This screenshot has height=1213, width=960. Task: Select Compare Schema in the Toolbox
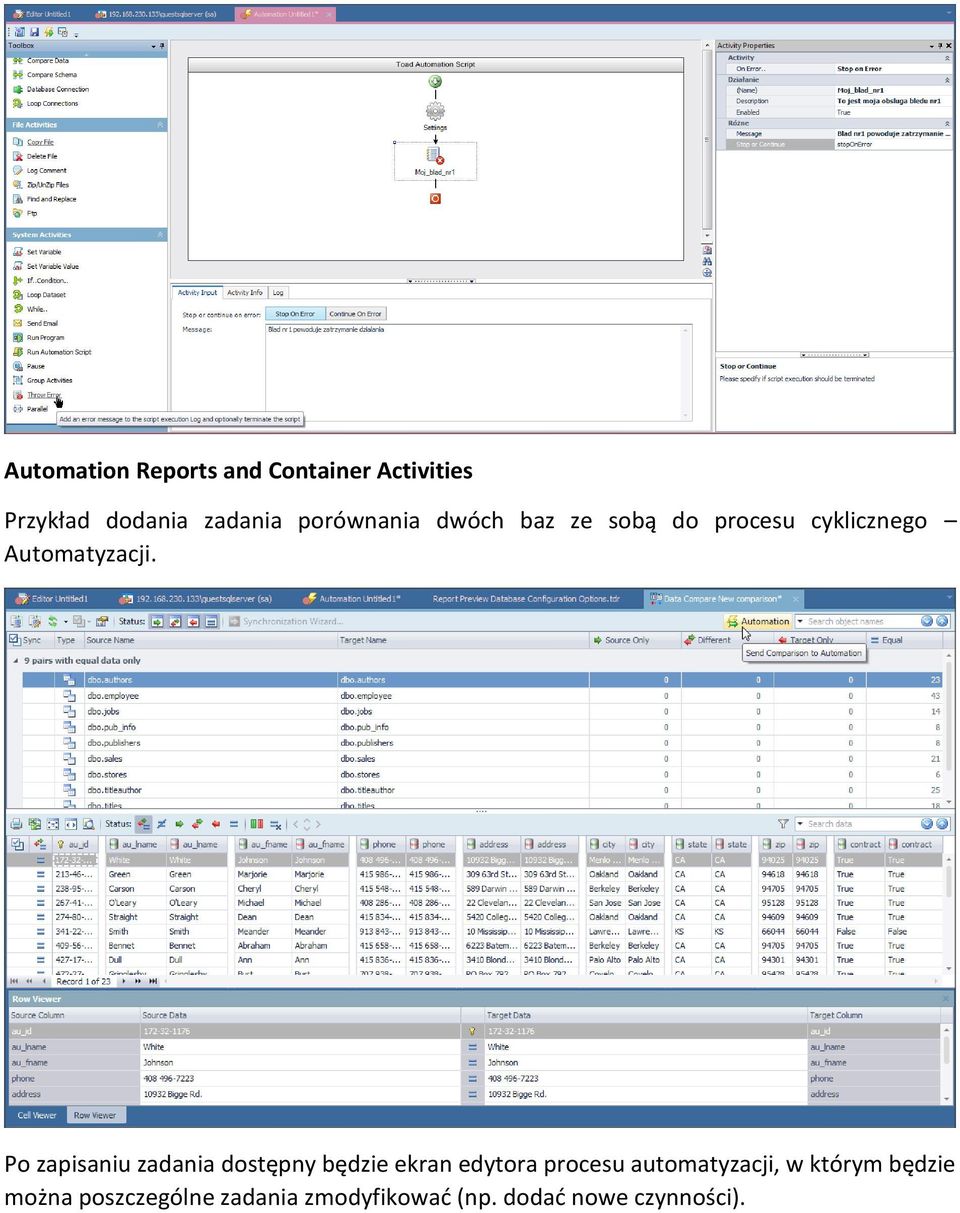coord(44,75)
